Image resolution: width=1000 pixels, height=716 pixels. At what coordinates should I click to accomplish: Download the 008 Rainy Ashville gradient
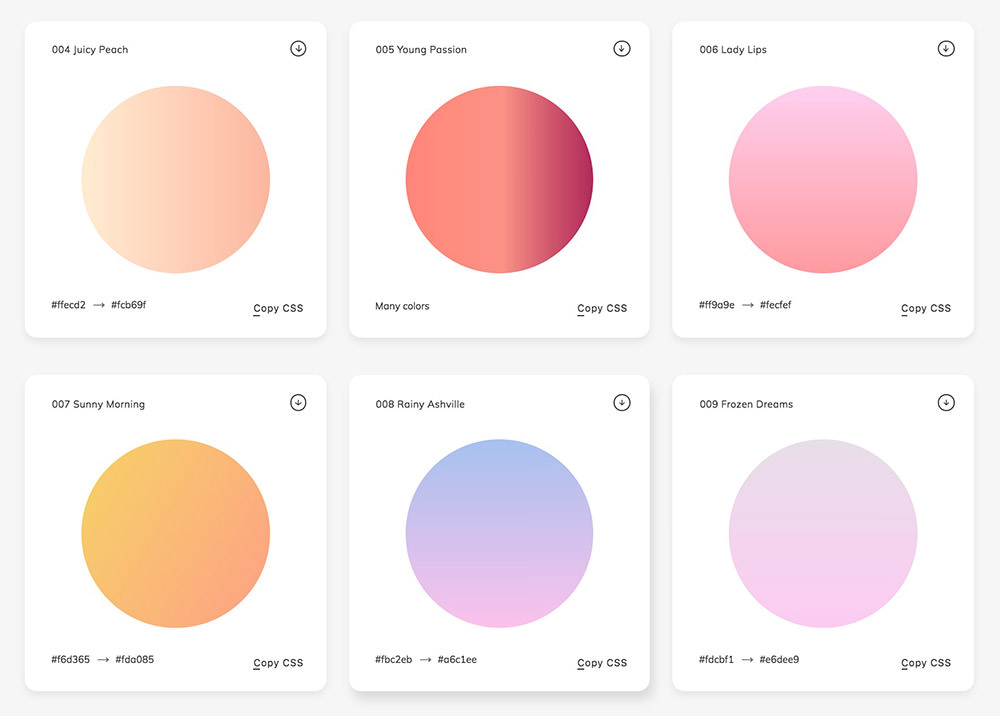click(622, 402)
